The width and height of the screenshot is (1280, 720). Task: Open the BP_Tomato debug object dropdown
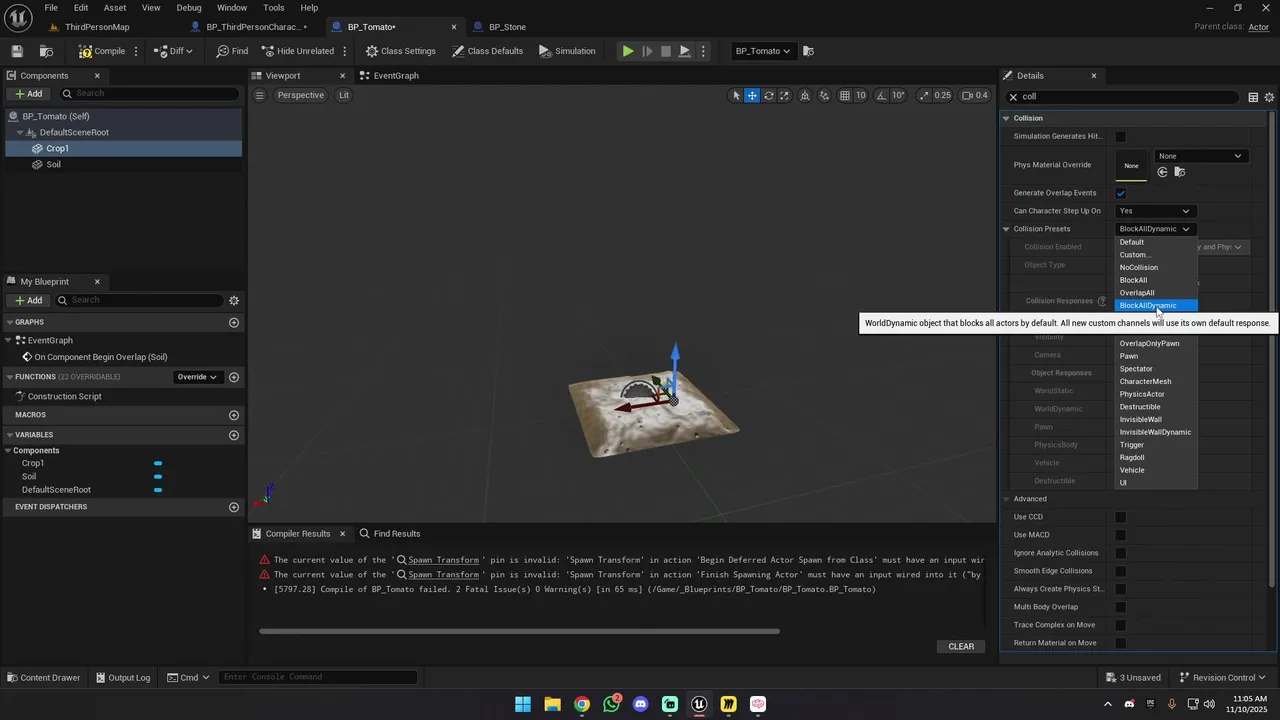[x=763, y=51]
